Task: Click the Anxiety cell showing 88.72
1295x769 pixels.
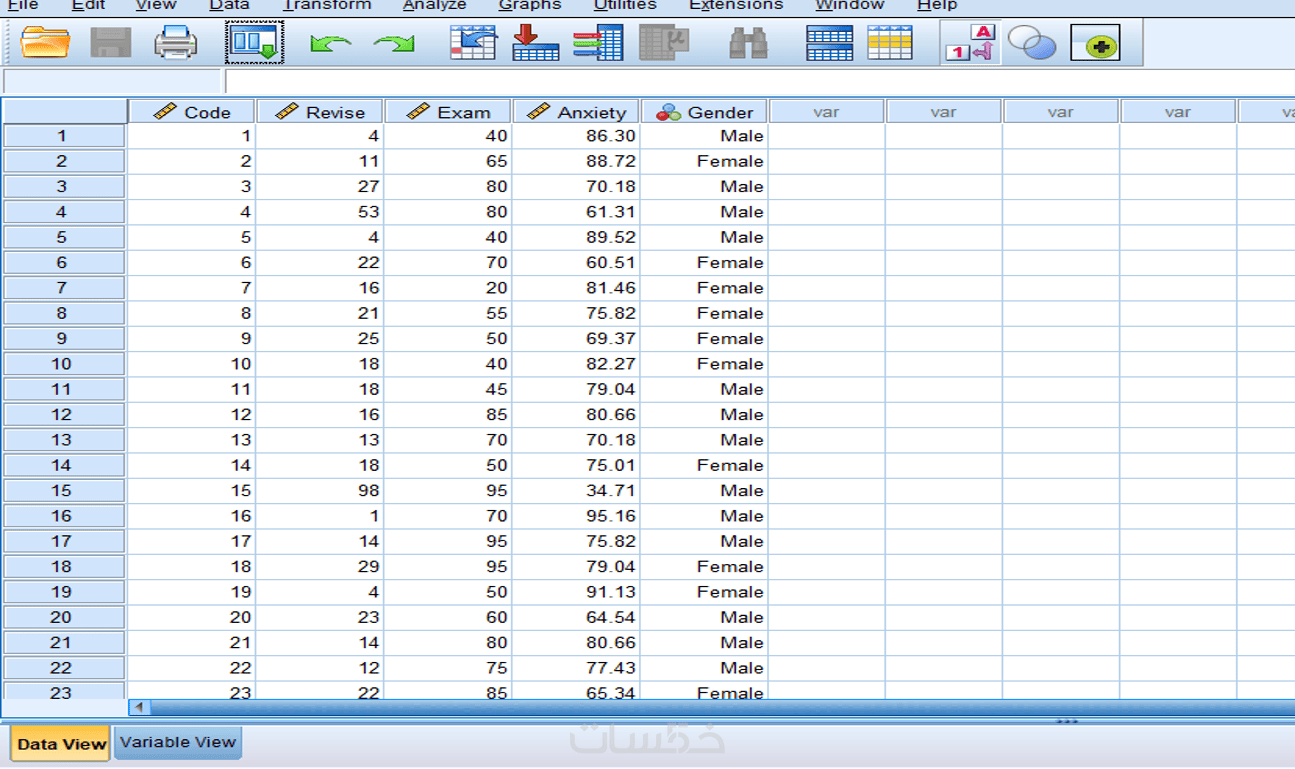Action: point(576,161)
